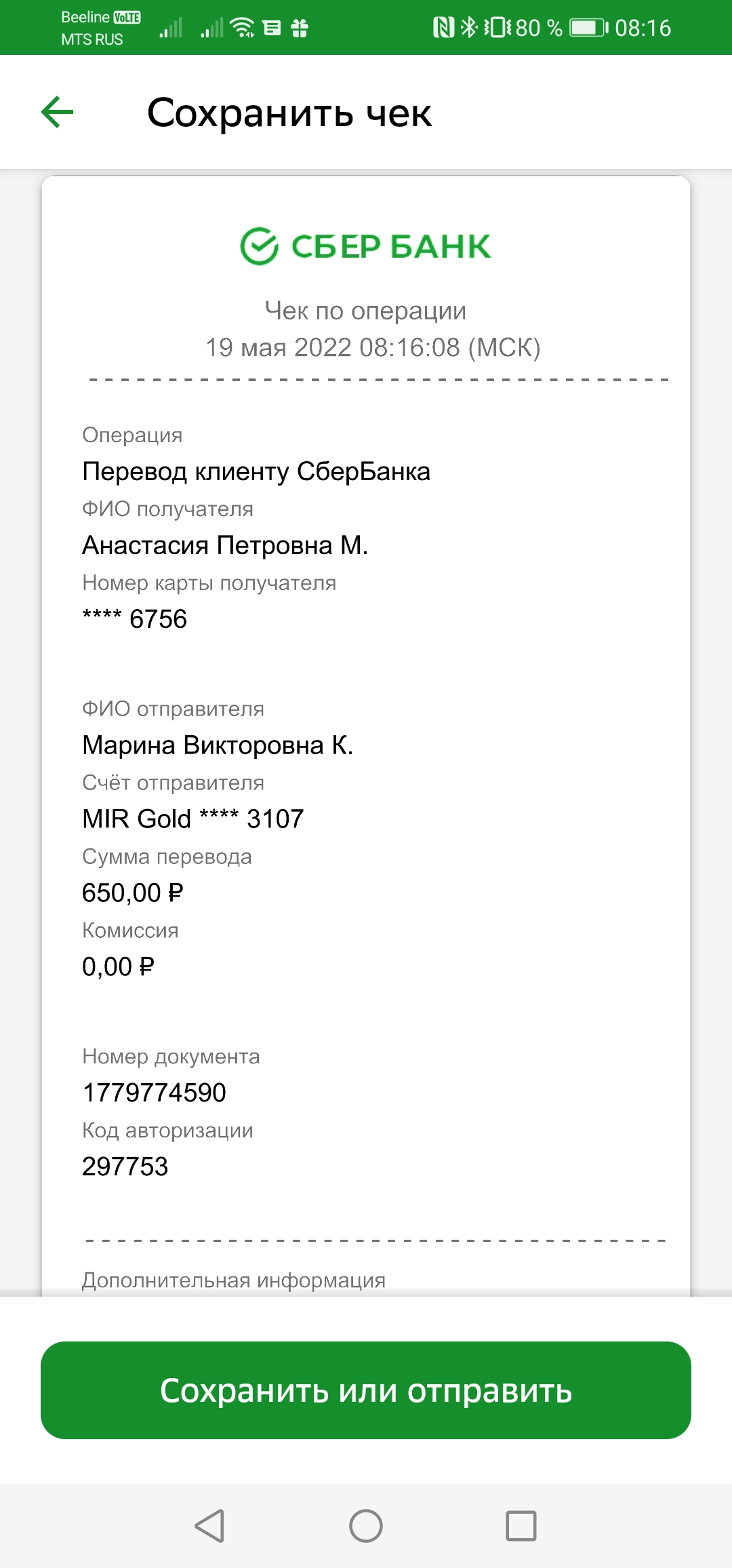Tap the authorization code 297753
732x1568 pixels.
pos(125,1167)
